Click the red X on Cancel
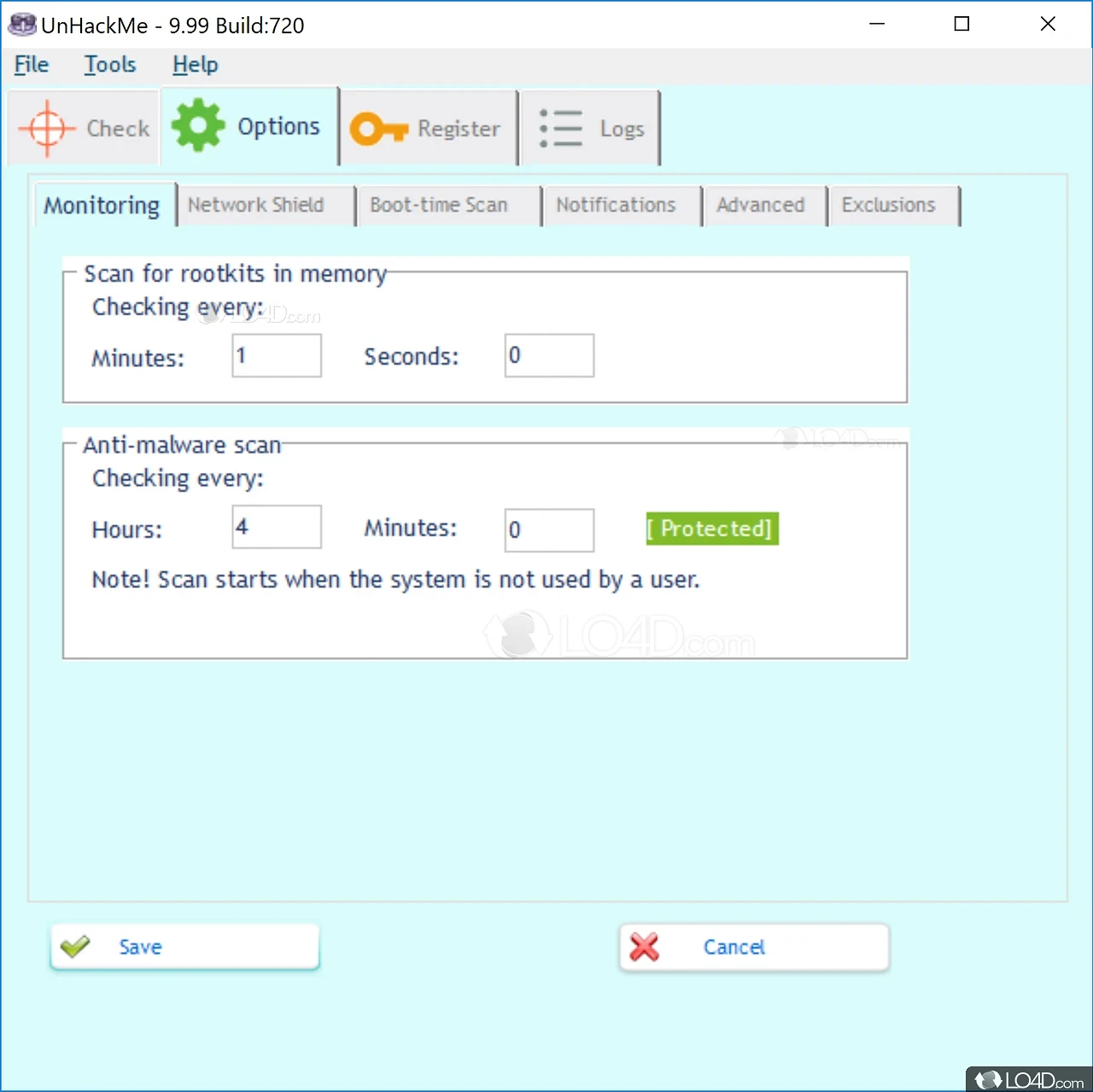 click(644, 947)
